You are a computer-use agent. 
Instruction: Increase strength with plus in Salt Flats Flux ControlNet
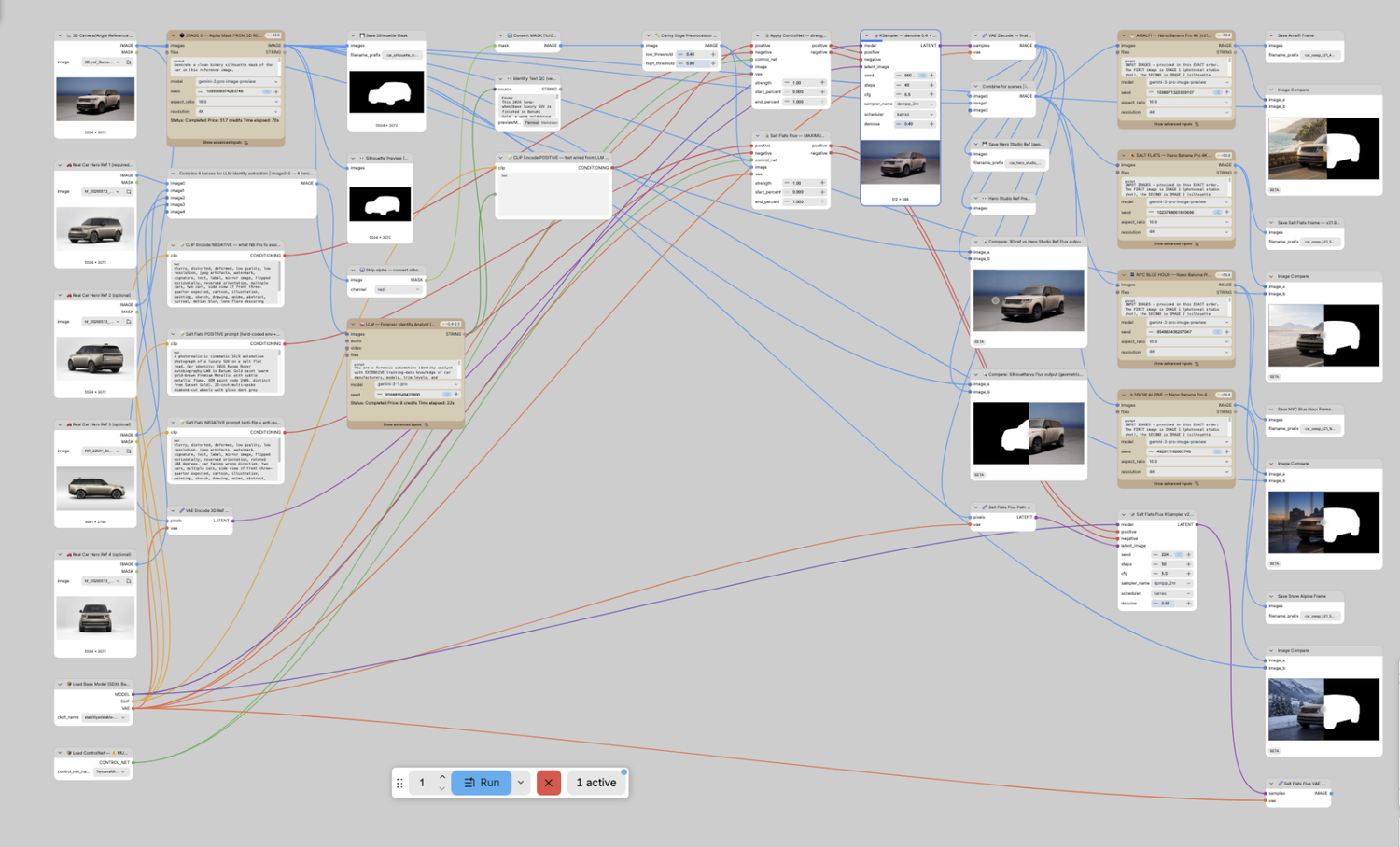click(x=822, y=183)
